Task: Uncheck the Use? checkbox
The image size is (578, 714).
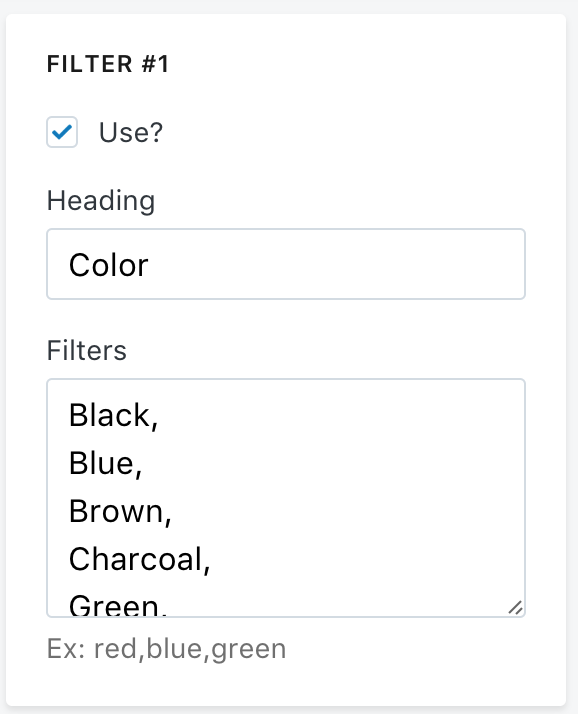Action: point(62,132)
